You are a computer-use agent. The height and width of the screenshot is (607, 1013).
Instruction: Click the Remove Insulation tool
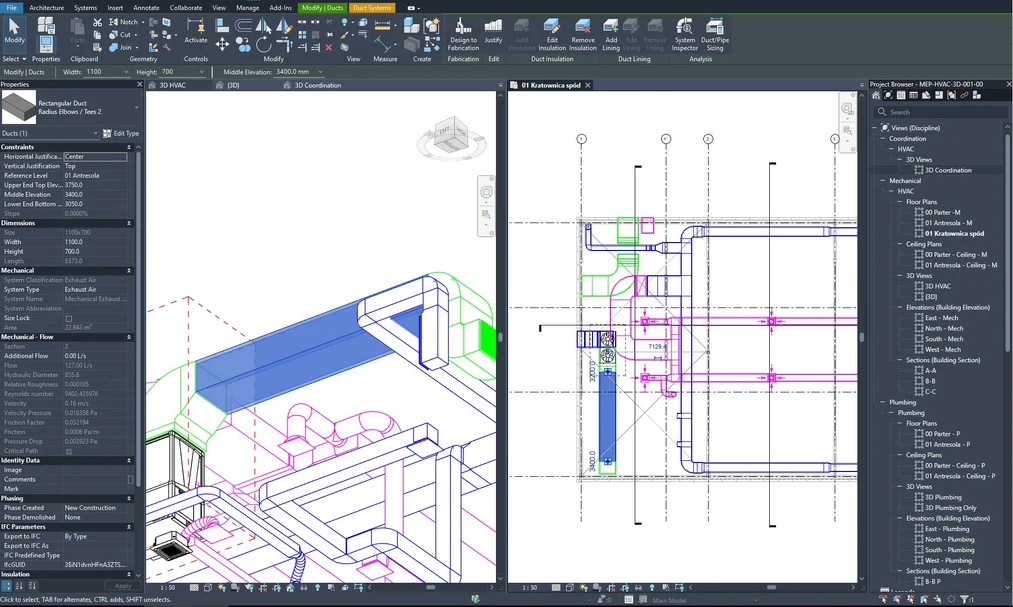point(583,40)
